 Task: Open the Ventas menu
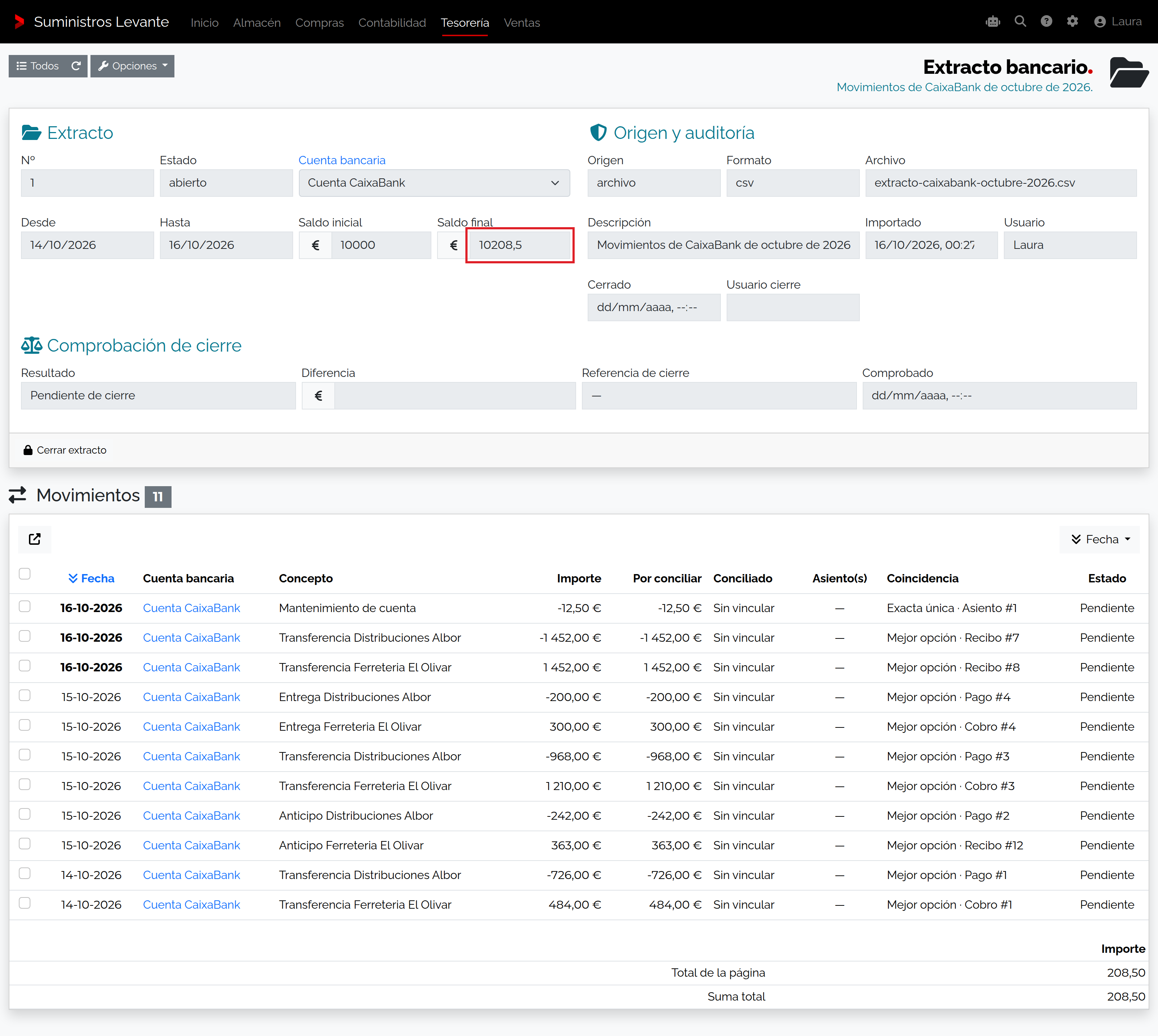click(521, 23)
